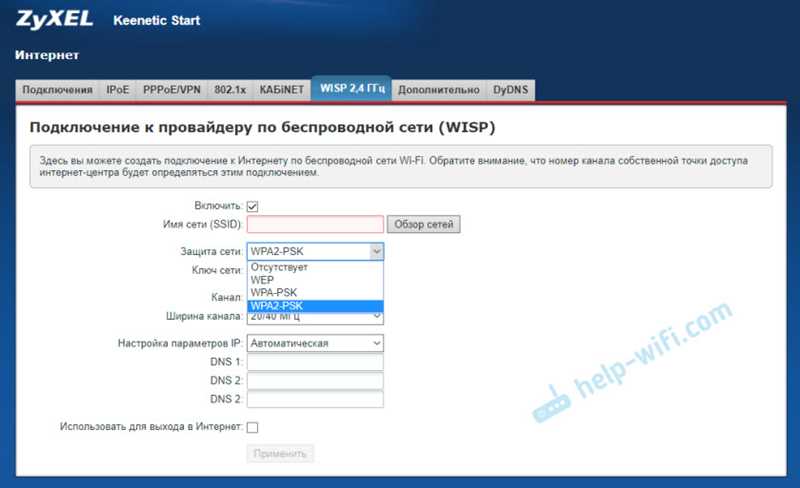Click the WISP connection page heading
Viewport: 800px width, 488px height.
tap(262, 127)
